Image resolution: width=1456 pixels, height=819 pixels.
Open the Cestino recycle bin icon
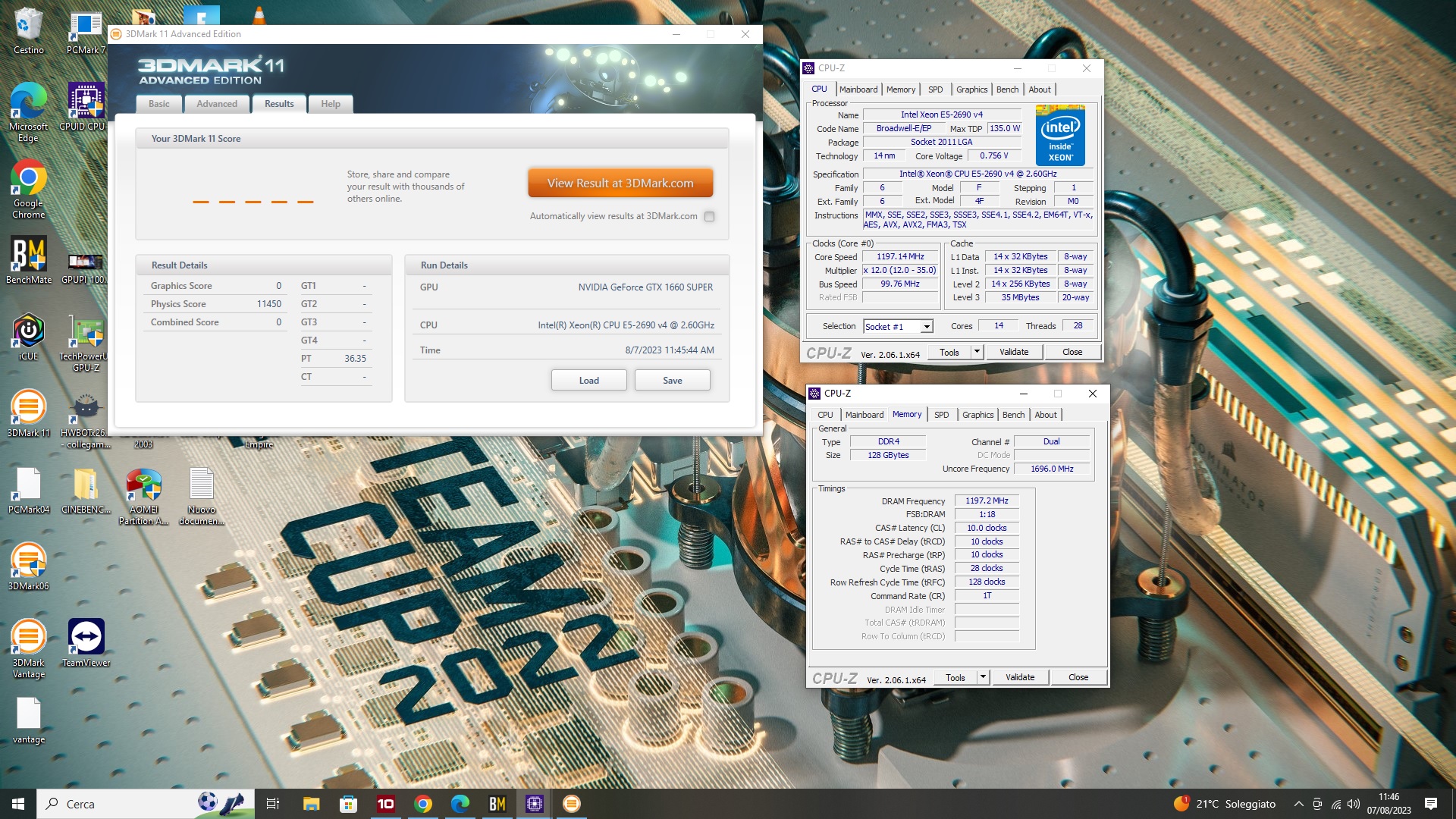point(28,30)
